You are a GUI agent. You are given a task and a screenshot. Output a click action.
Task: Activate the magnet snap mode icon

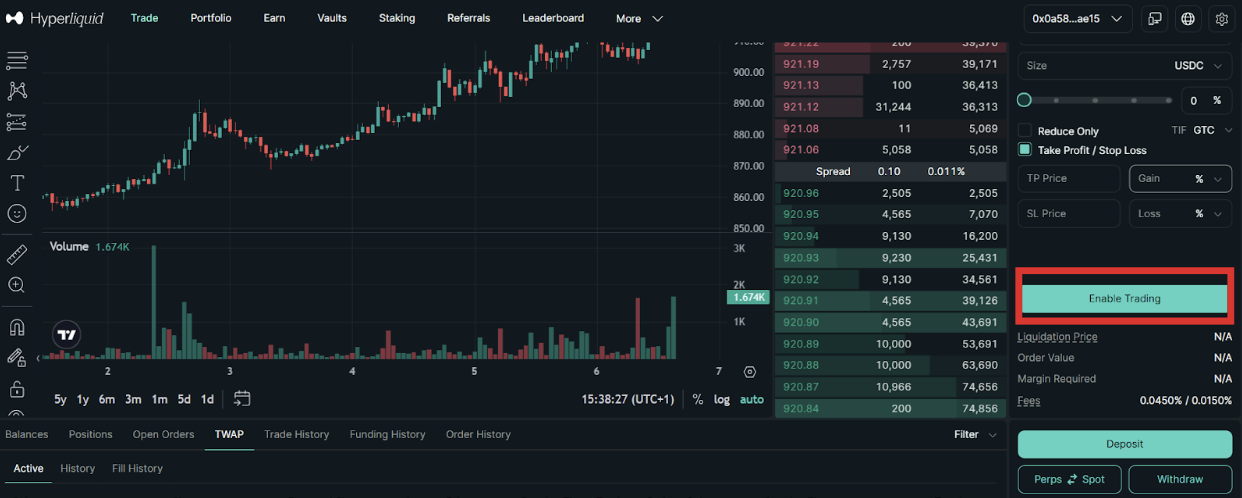click(x=17, y=328)
